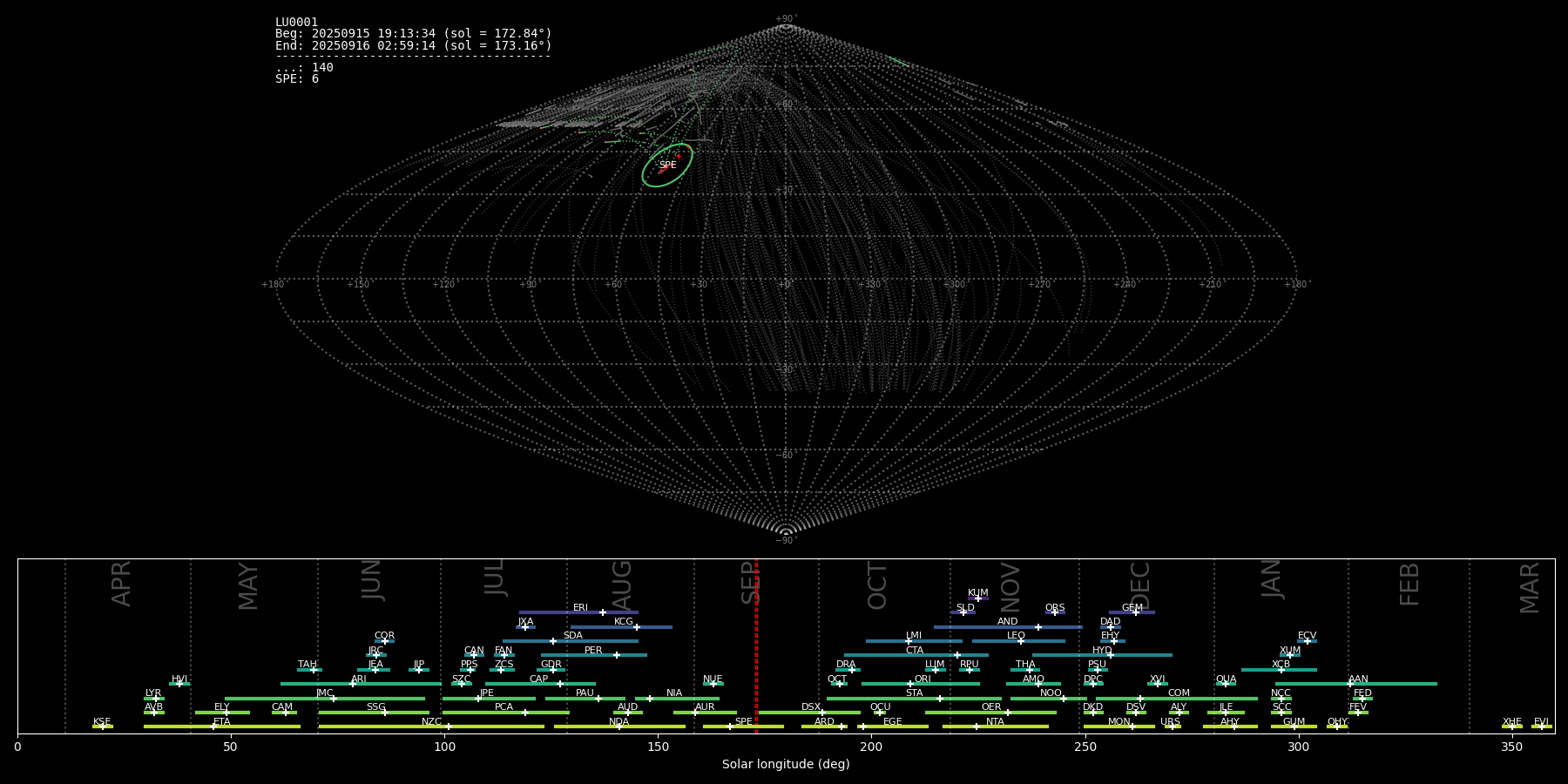1568x784 pixels.
Task: Select the red dashed current solar longitude line
Action: click(x=756, y=645)
